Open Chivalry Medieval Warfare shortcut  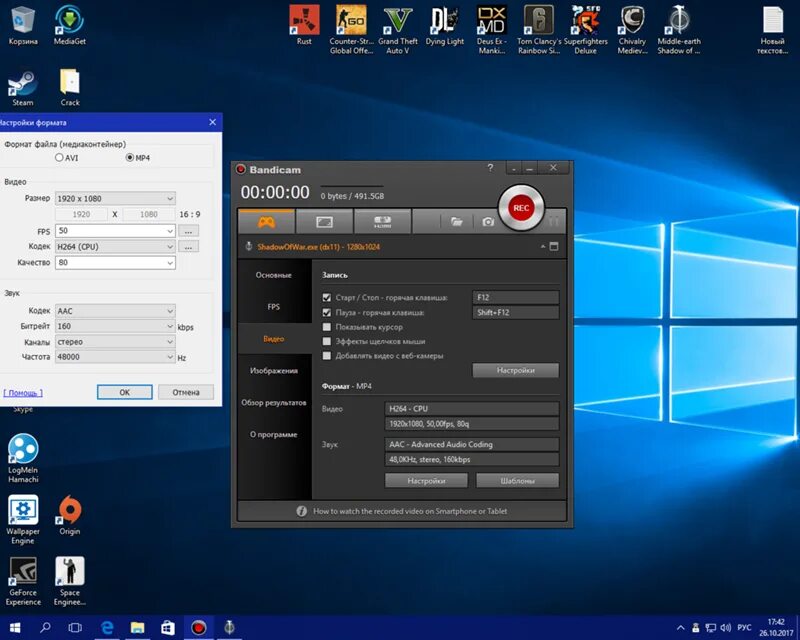[x=632, y=30]
